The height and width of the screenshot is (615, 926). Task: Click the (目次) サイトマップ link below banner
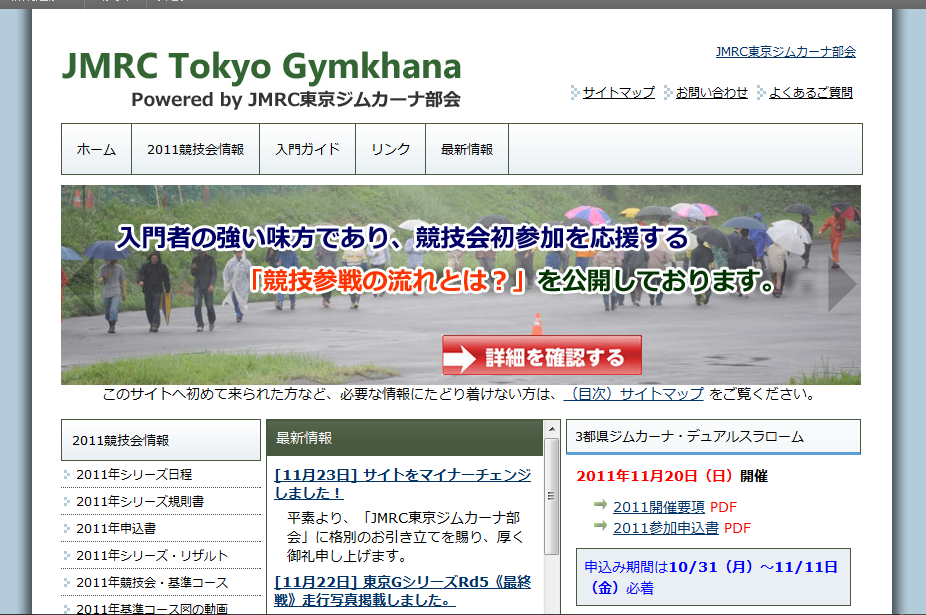click(634, 393)
